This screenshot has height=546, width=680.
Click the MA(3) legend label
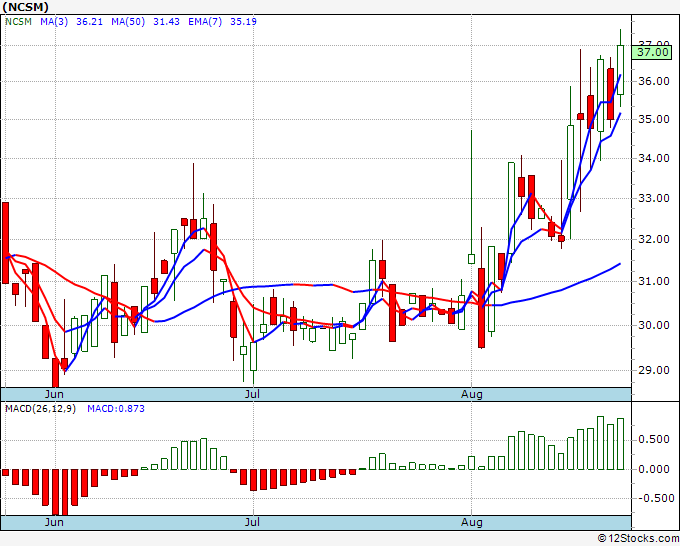(x=54, y=22)
